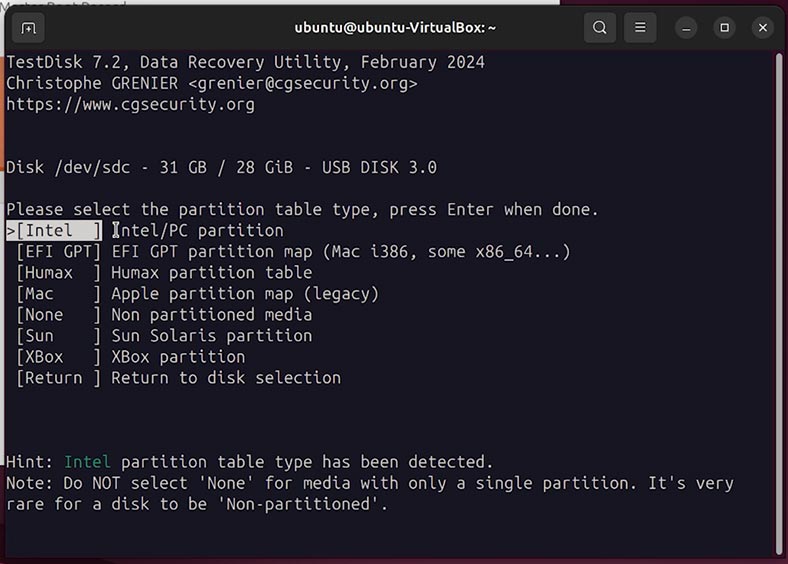Select the [Return] option
This screenshot has height=564, width=788.
(x=58, y=378)
